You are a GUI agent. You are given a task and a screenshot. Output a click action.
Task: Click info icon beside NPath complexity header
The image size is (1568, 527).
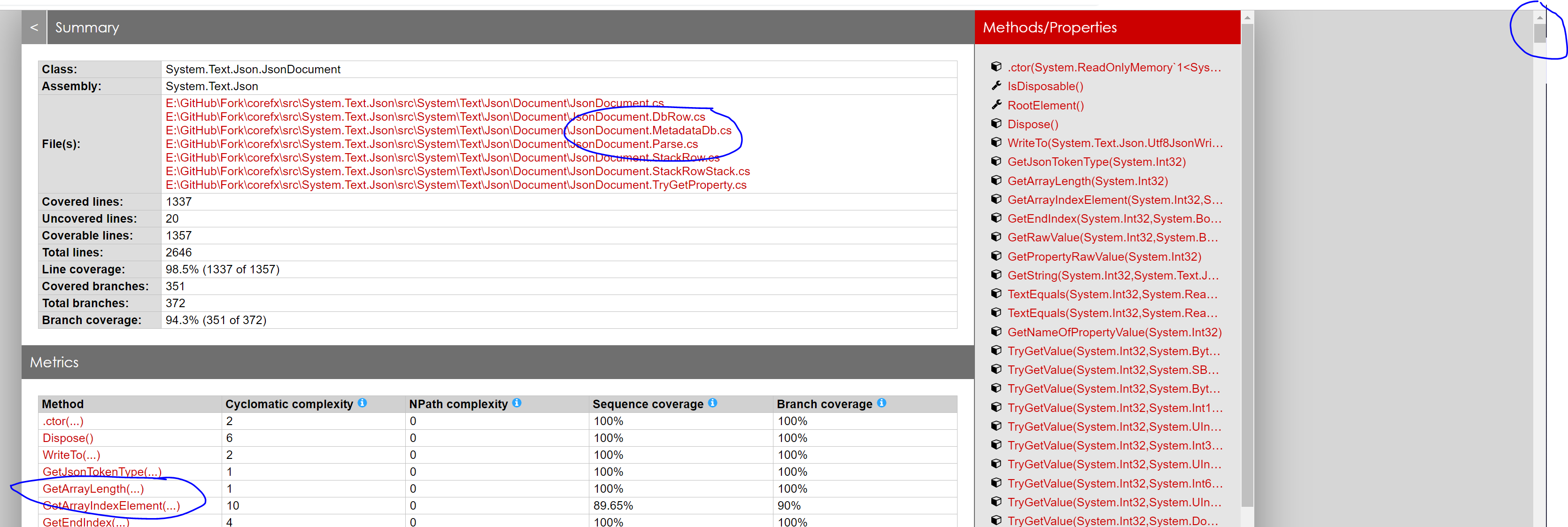tap(517, 403)
